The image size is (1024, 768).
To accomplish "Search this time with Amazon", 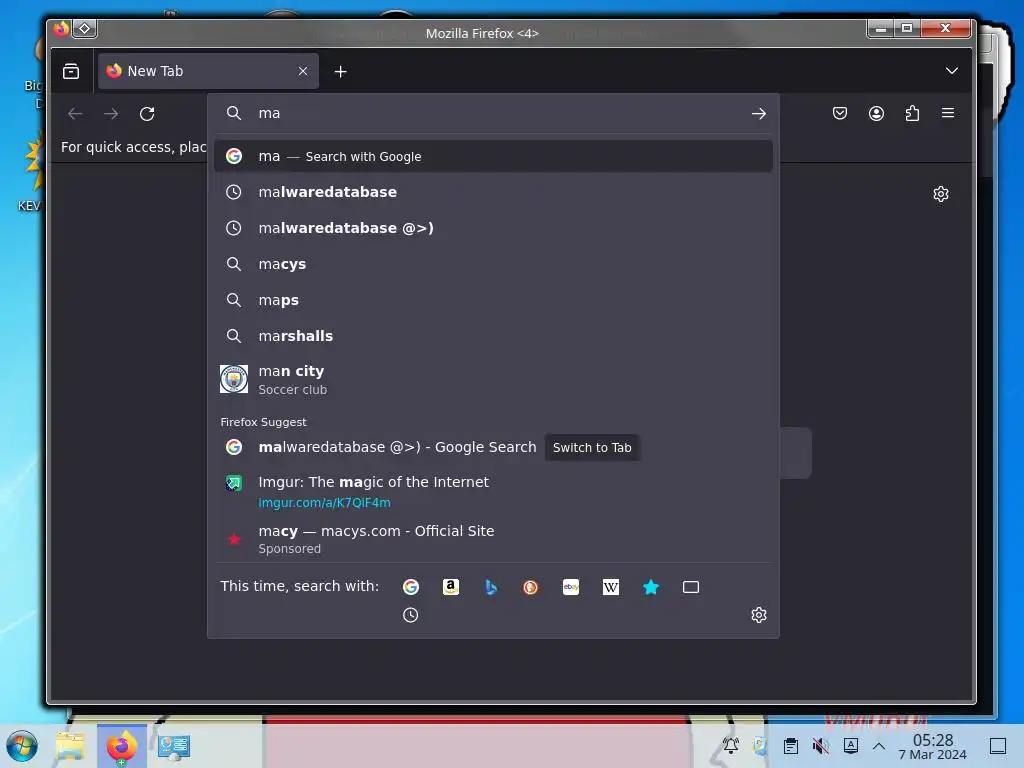I will [x=451, y=587].
